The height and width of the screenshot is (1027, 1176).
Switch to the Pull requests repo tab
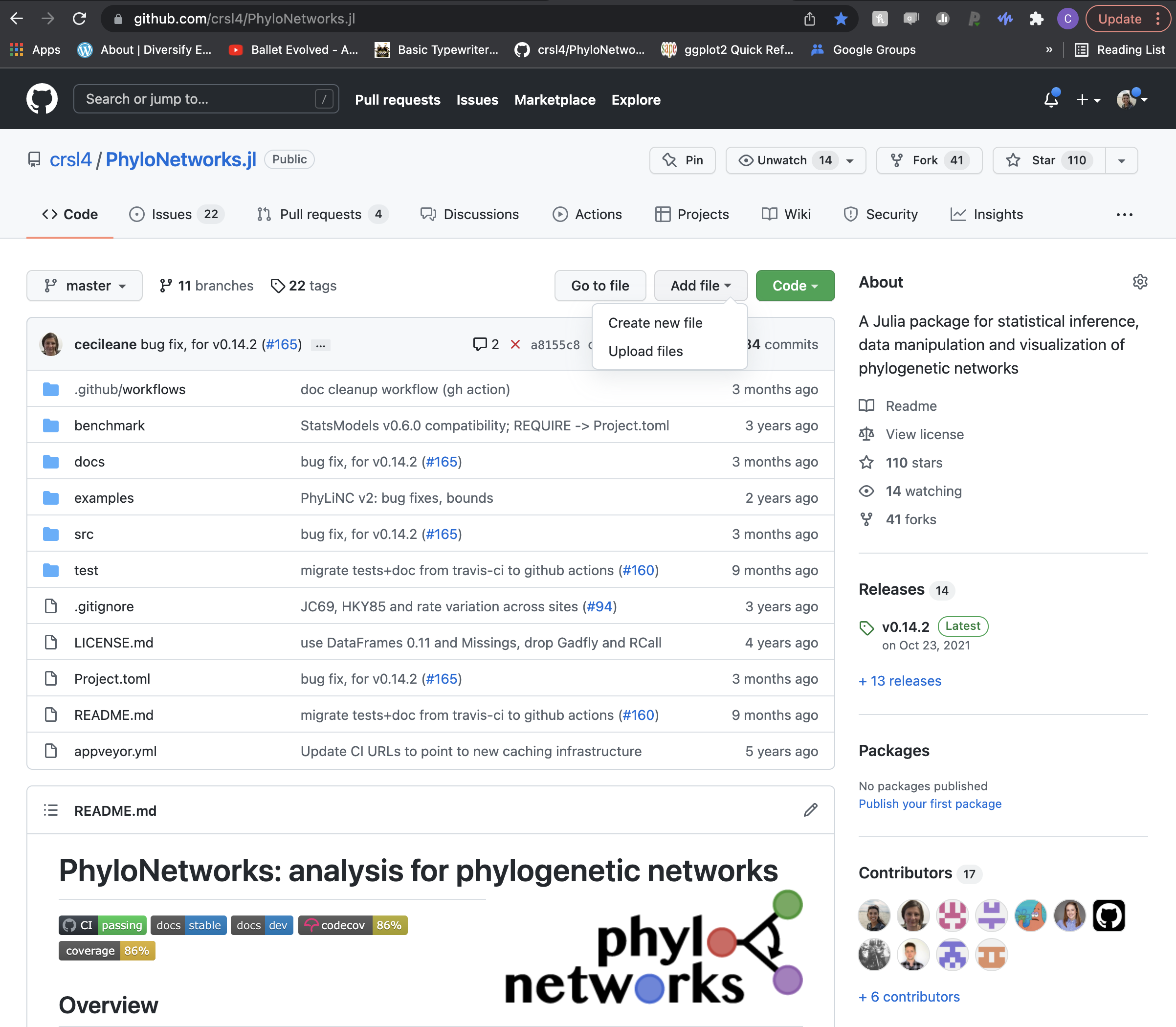point(323,214)
